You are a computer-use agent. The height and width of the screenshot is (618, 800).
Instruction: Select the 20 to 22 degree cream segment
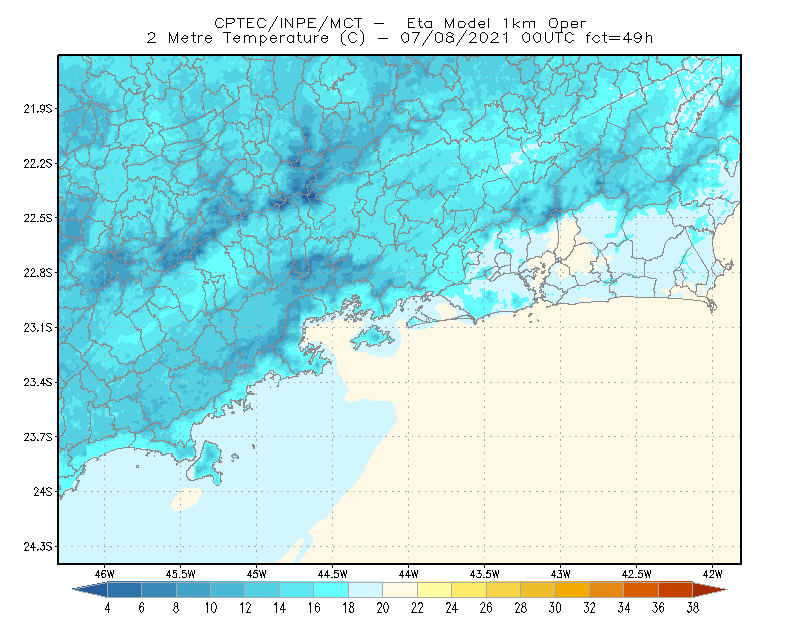click(400, 590)
